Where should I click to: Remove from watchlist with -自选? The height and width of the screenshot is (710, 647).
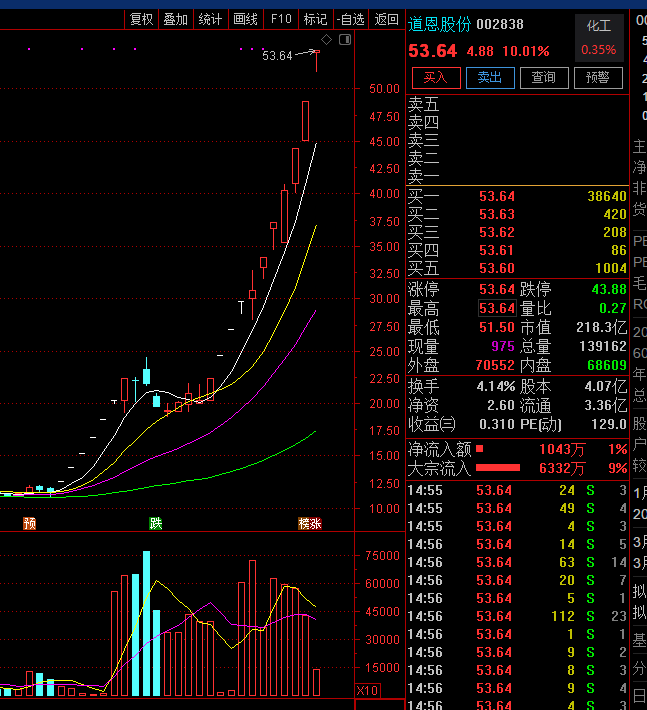(x=350, y=19)
